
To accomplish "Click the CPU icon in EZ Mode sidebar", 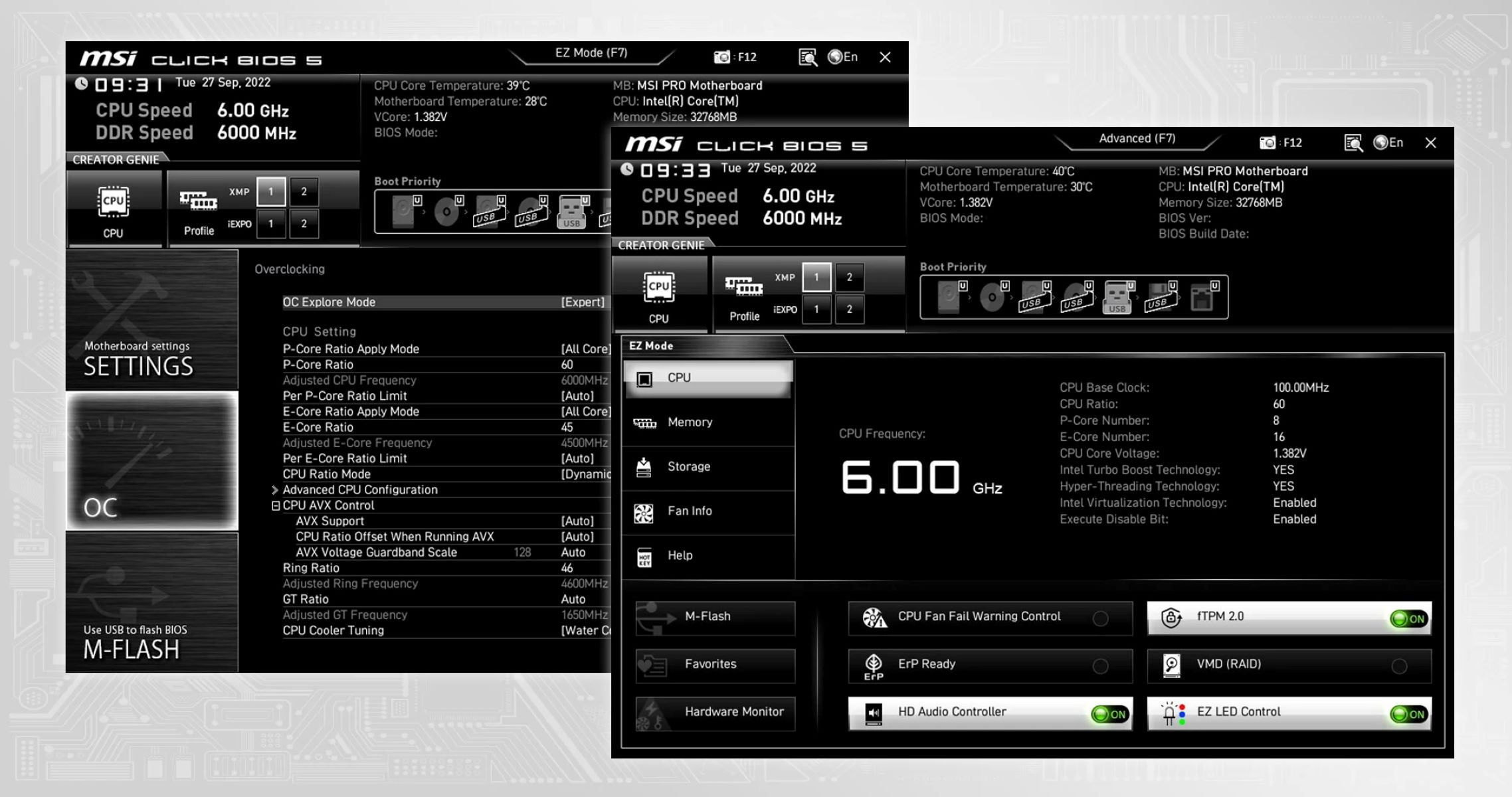I will (645, 377).
